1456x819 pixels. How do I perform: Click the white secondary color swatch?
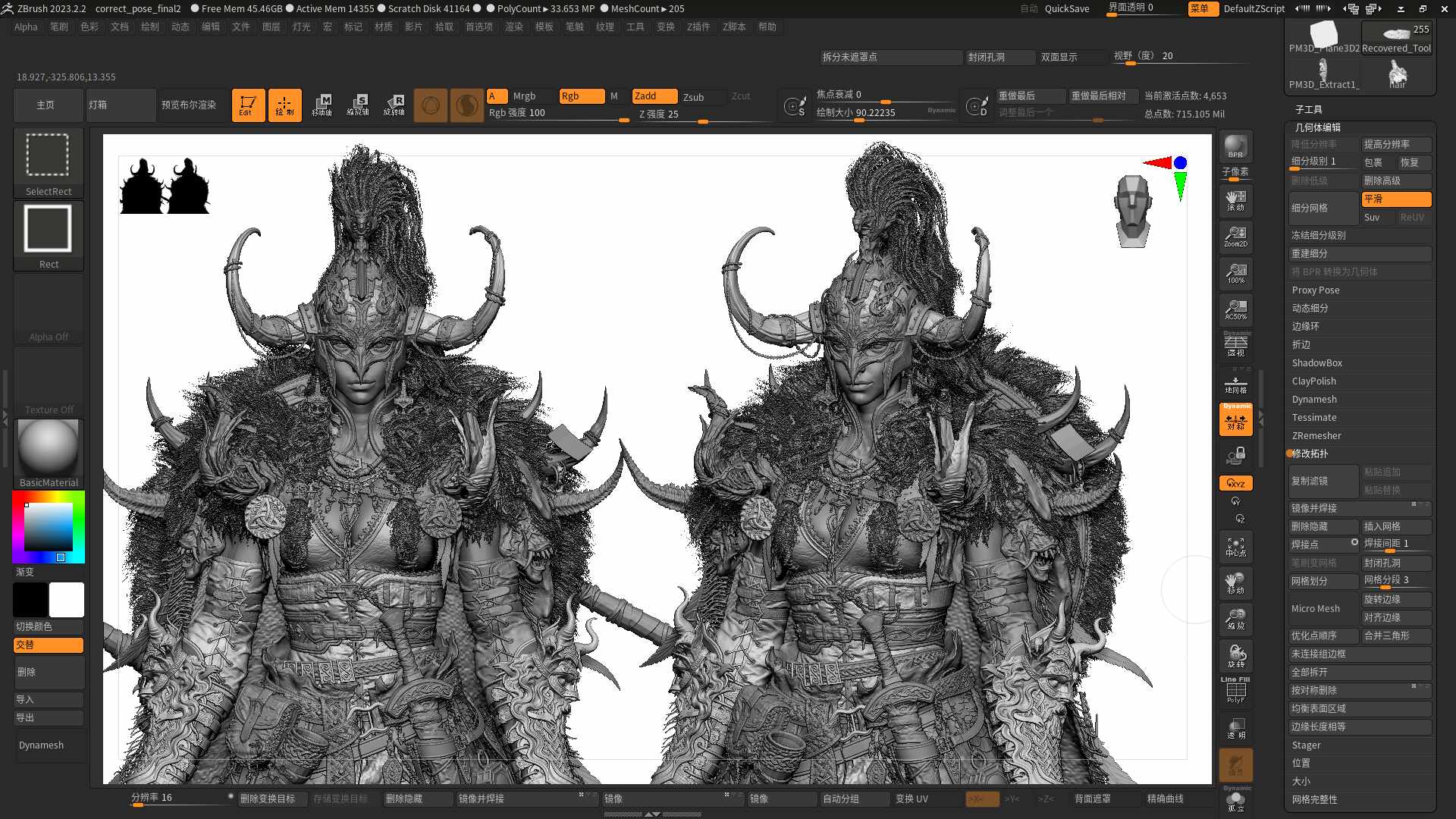coord(67,600)
